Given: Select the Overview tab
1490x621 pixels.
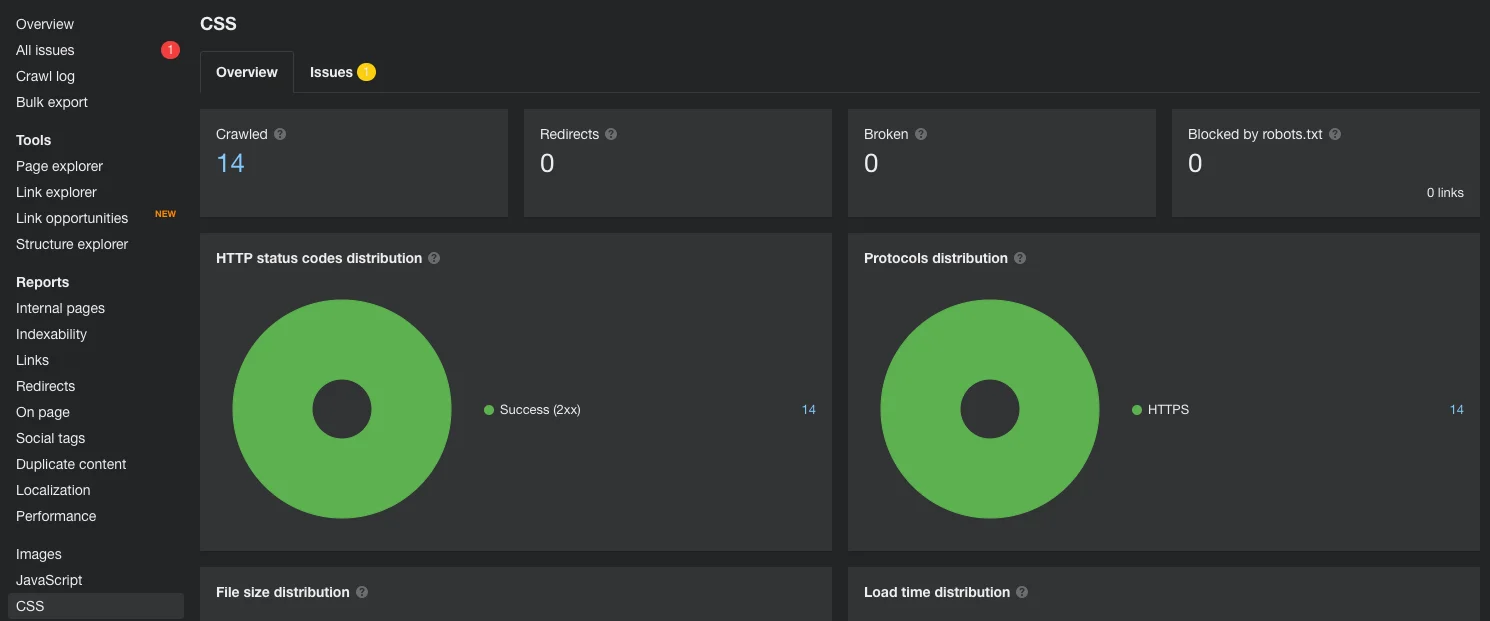Looking at the screenshot, I should (247, 72).
